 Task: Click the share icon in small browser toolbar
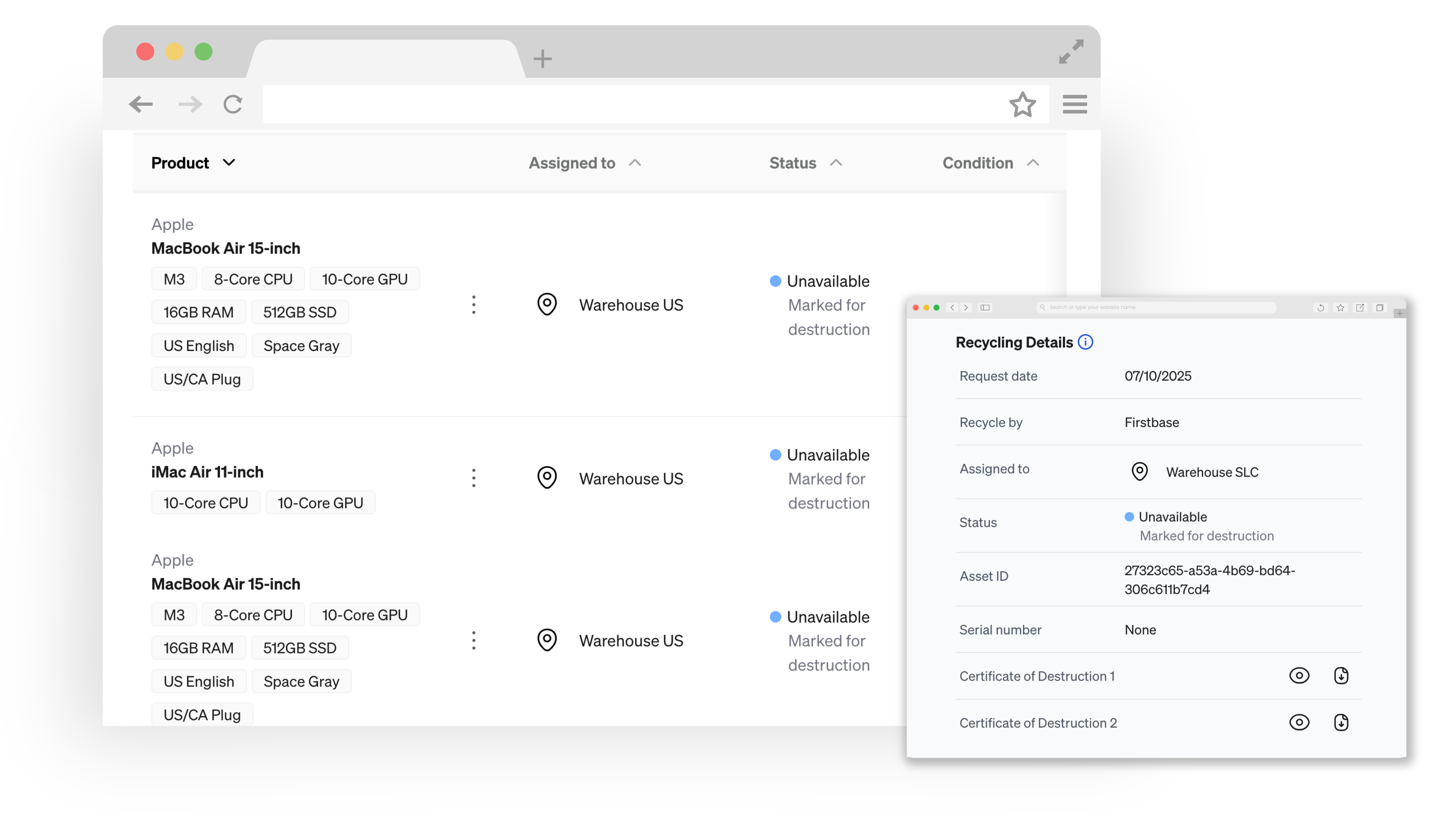pos(1360,307)
